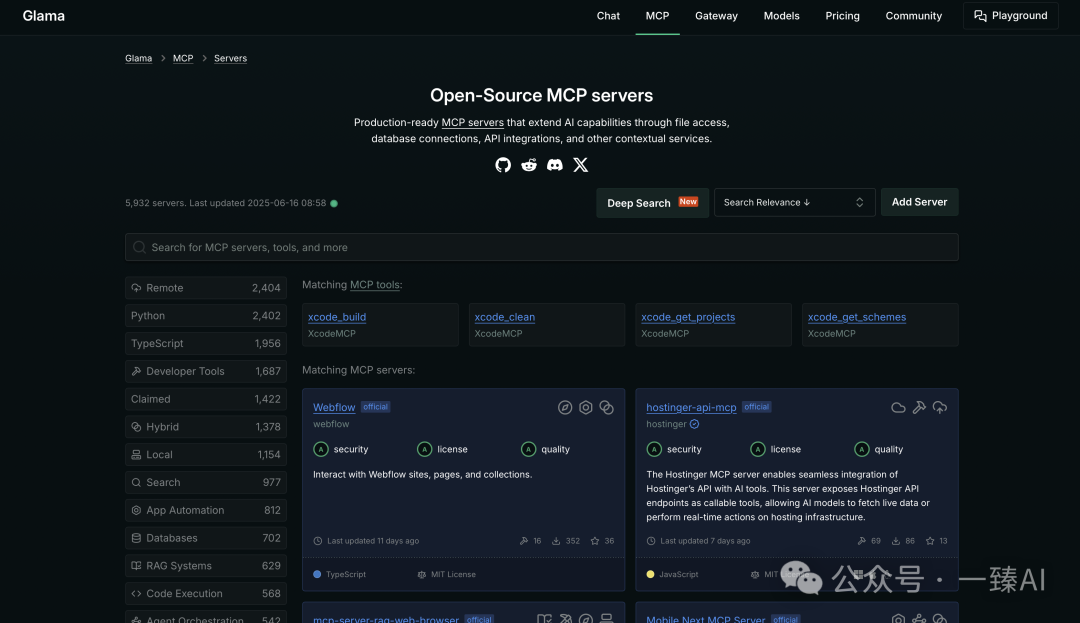Click the license grade A badge on Webflow
The image size is (1080, 623).
[424, 449]
